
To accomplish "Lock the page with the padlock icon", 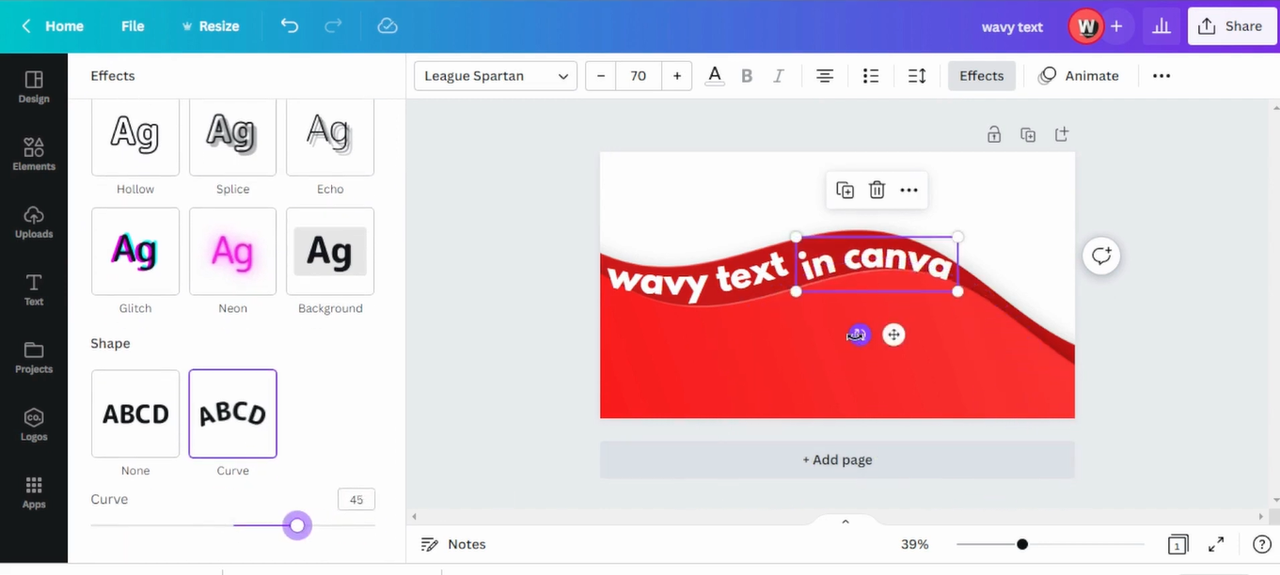I will (994, 134).
